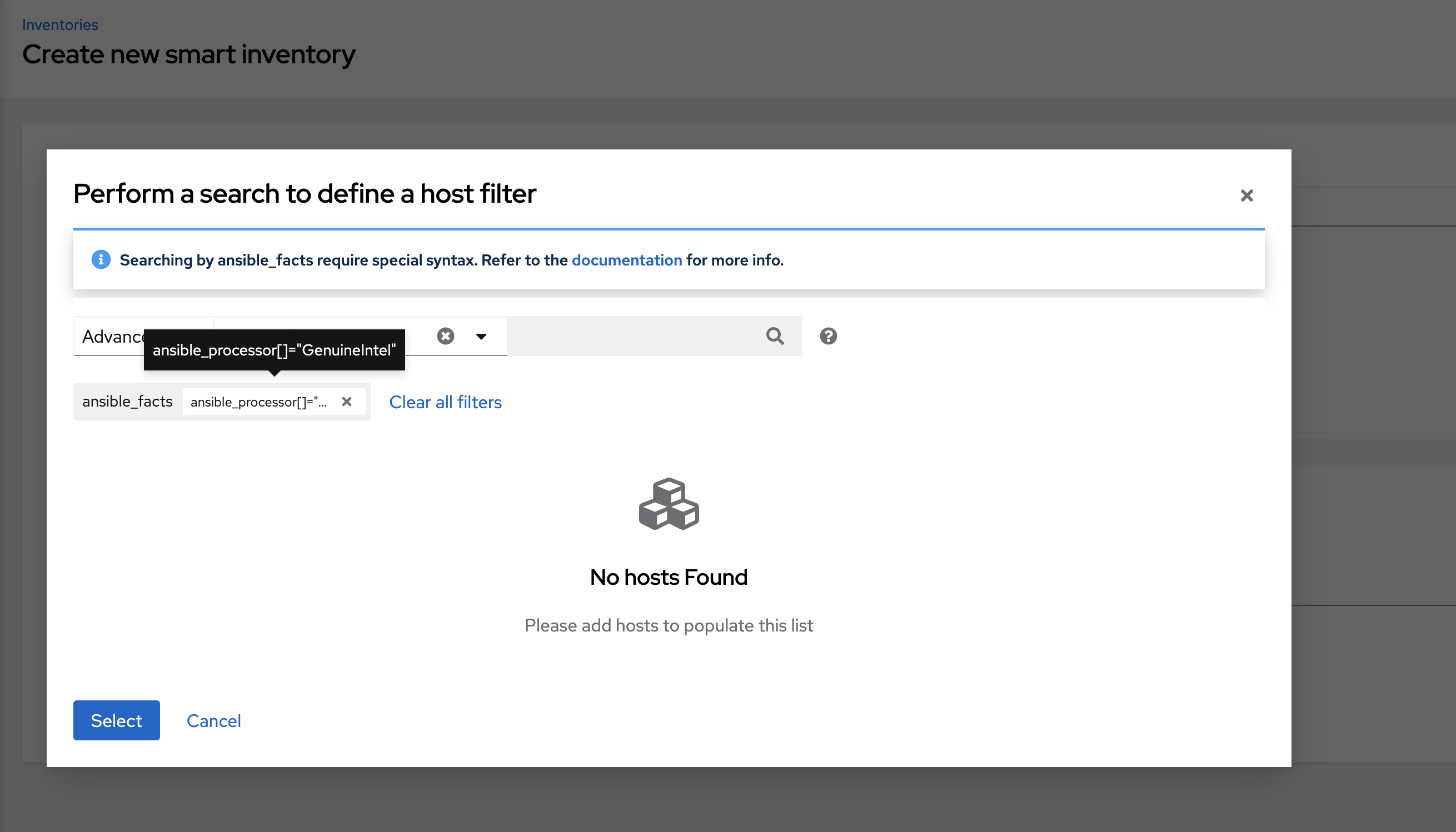Click into the search text input field

(629, 336)
